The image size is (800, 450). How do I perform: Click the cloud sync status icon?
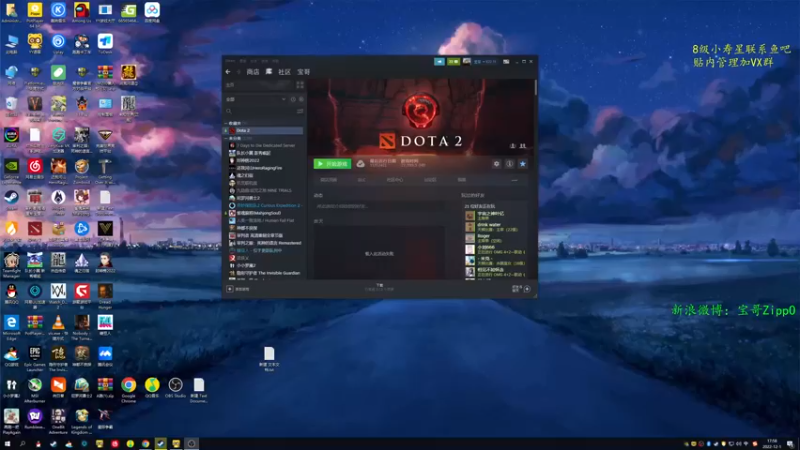click(x=360, y=164)
